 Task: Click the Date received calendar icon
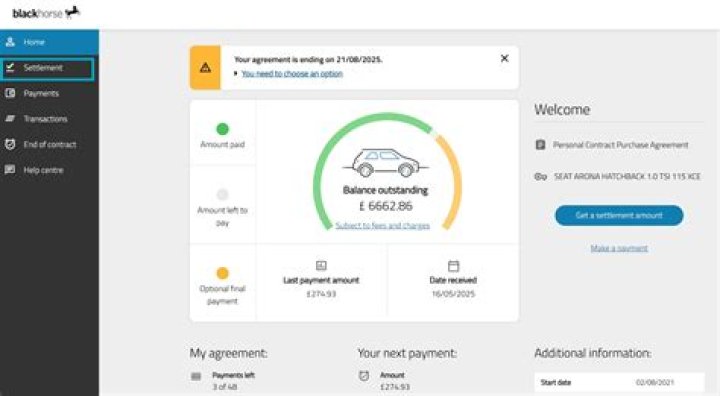coord(453,266)
